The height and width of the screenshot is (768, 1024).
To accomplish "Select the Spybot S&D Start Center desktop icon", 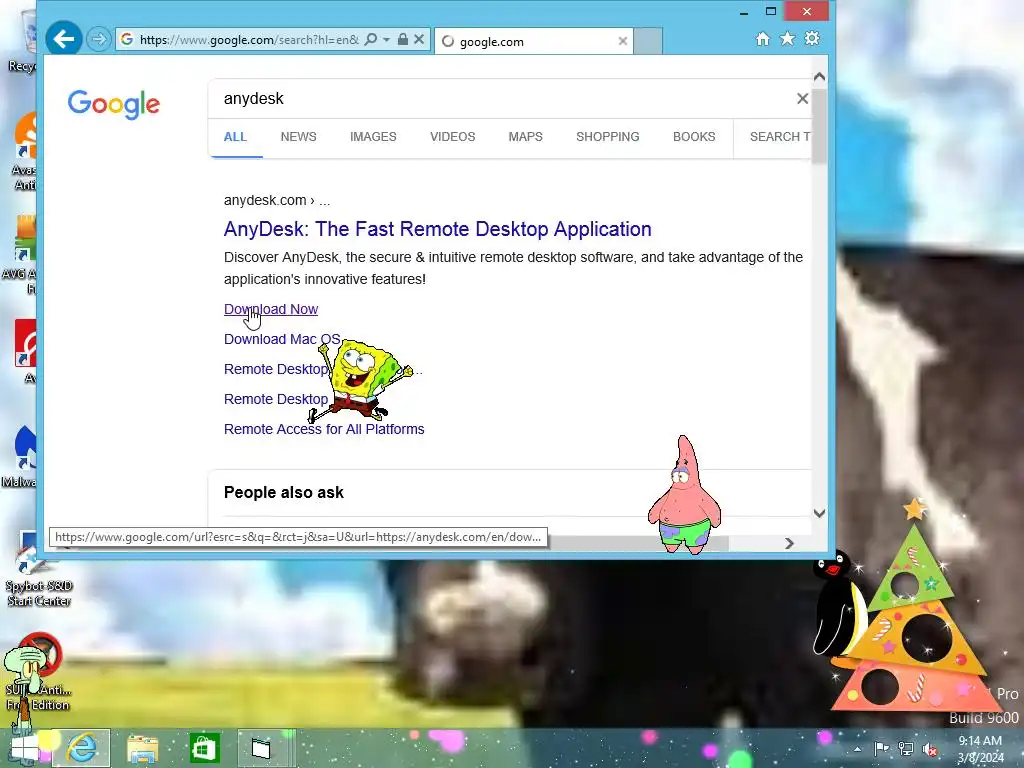I will coord(39,568).
